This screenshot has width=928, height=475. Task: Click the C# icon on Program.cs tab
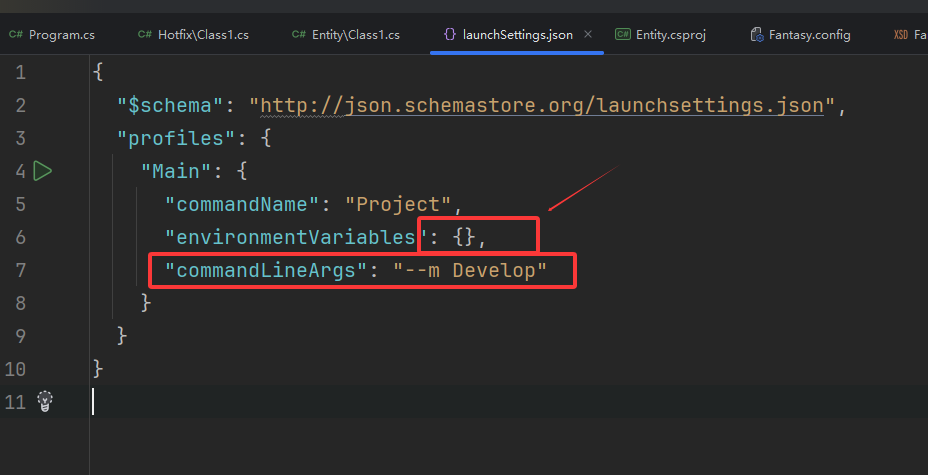[16, 35]
